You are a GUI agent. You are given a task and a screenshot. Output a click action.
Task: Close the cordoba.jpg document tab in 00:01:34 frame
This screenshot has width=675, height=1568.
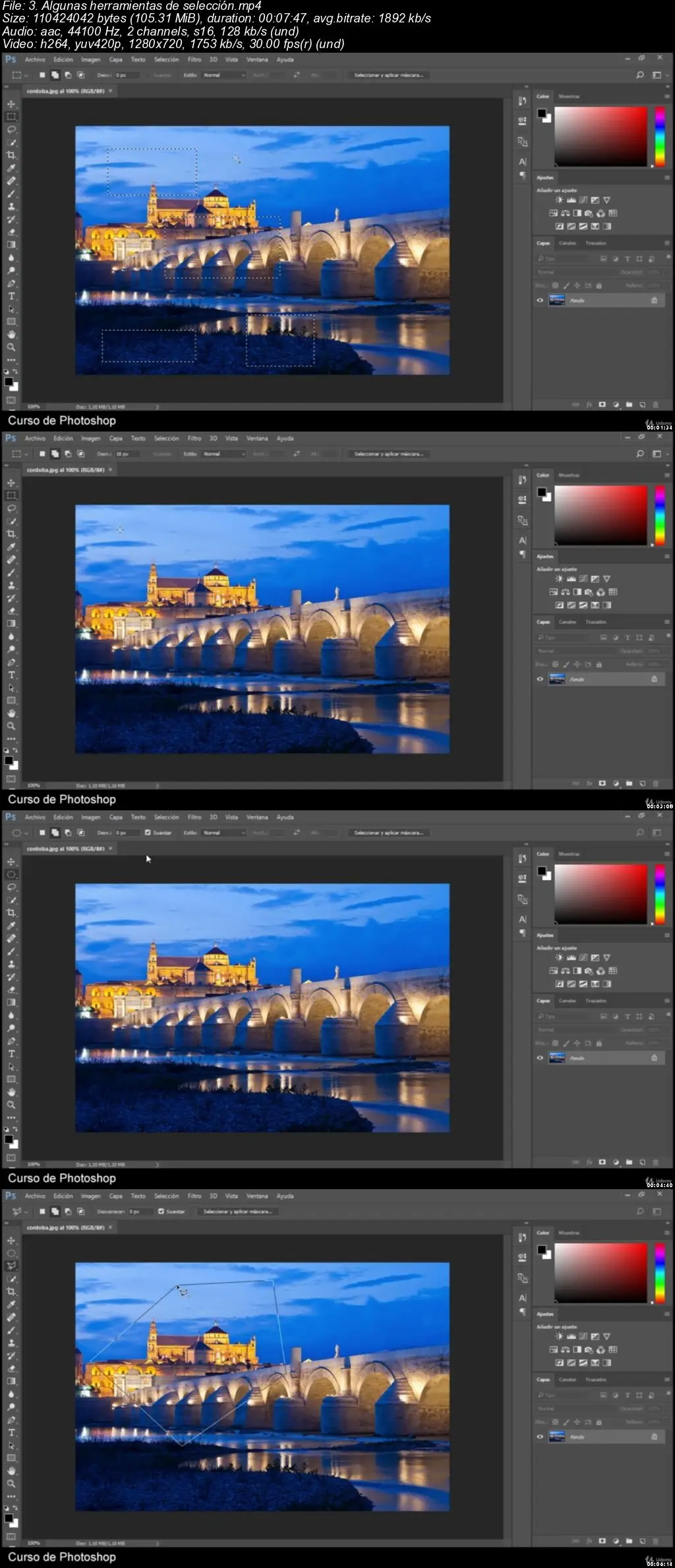pos(111,91)
